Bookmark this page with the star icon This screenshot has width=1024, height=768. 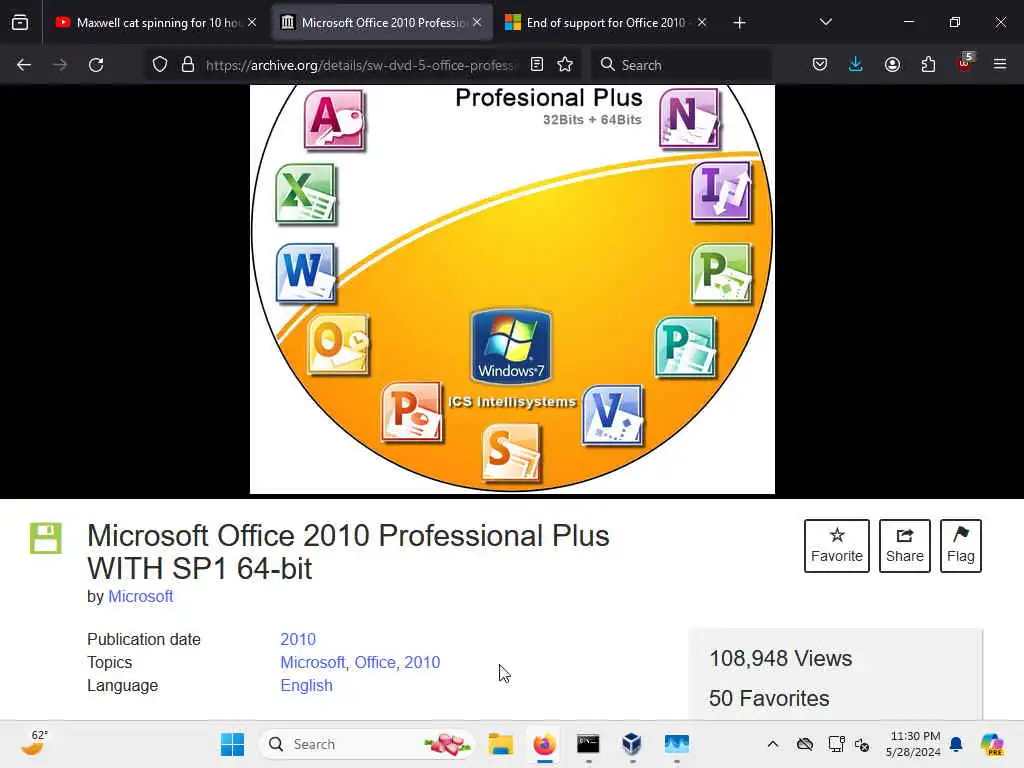pos(565,65)
